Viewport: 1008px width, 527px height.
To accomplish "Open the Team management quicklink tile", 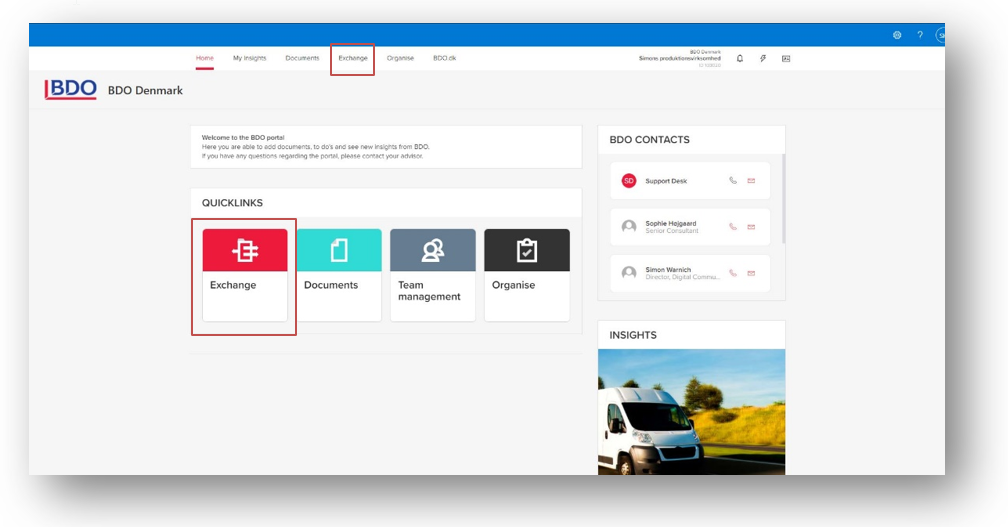I will tap(433, 275).
